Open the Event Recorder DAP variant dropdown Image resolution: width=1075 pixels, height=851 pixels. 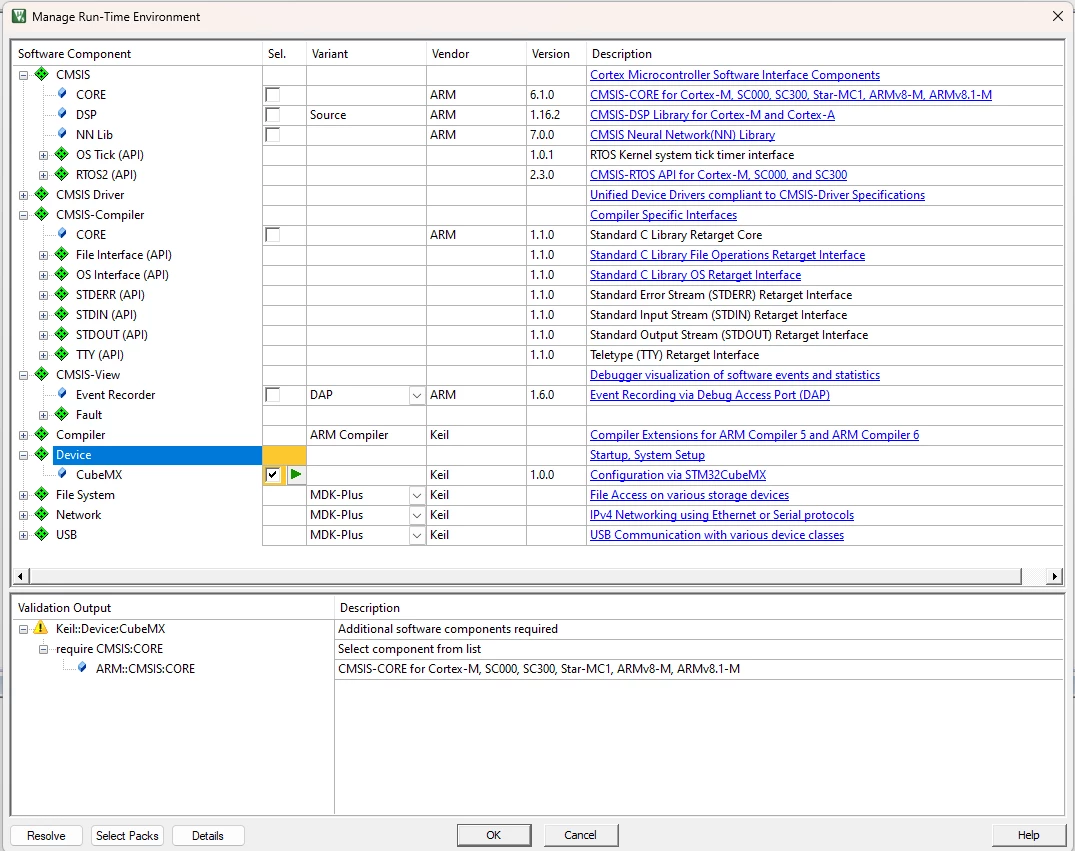point(417,395)
